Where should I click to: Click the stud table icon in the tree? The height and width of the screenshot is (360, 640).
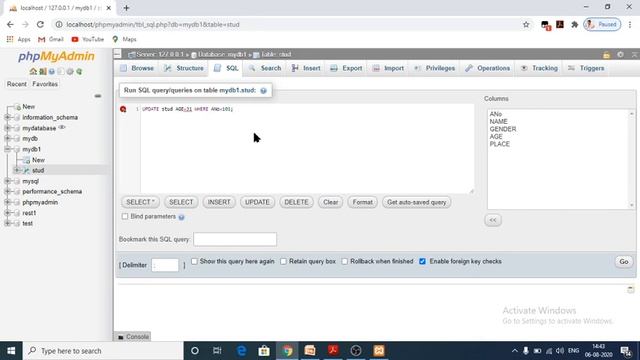click(27, 171)
